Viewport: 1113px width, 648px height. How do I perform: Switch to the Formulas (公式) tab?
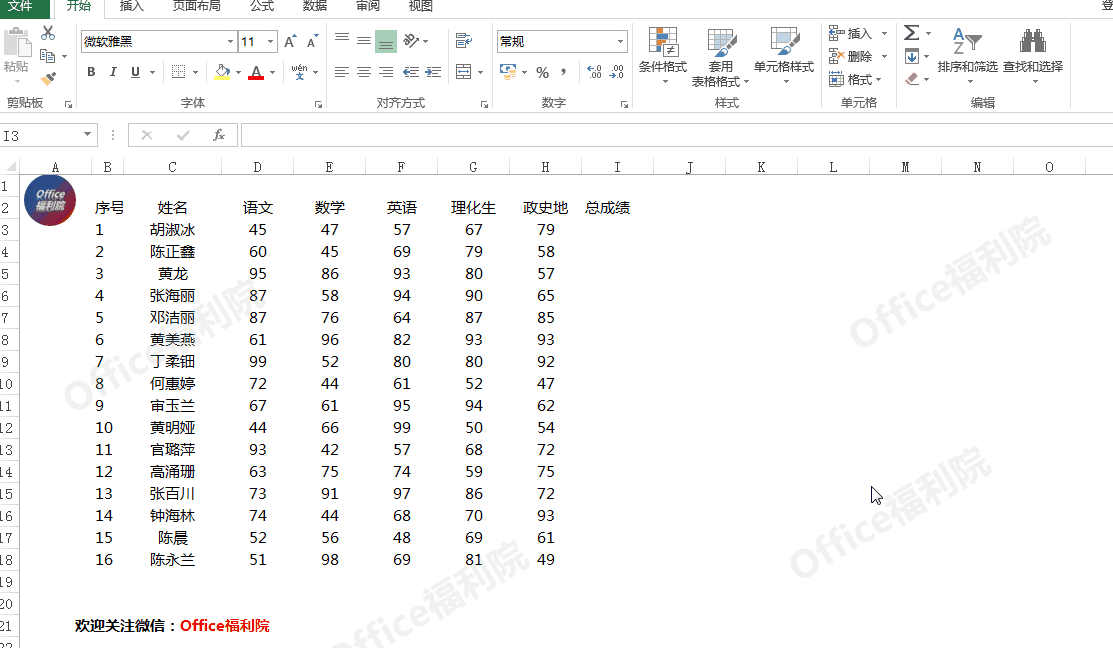click(x=262, y=6)
